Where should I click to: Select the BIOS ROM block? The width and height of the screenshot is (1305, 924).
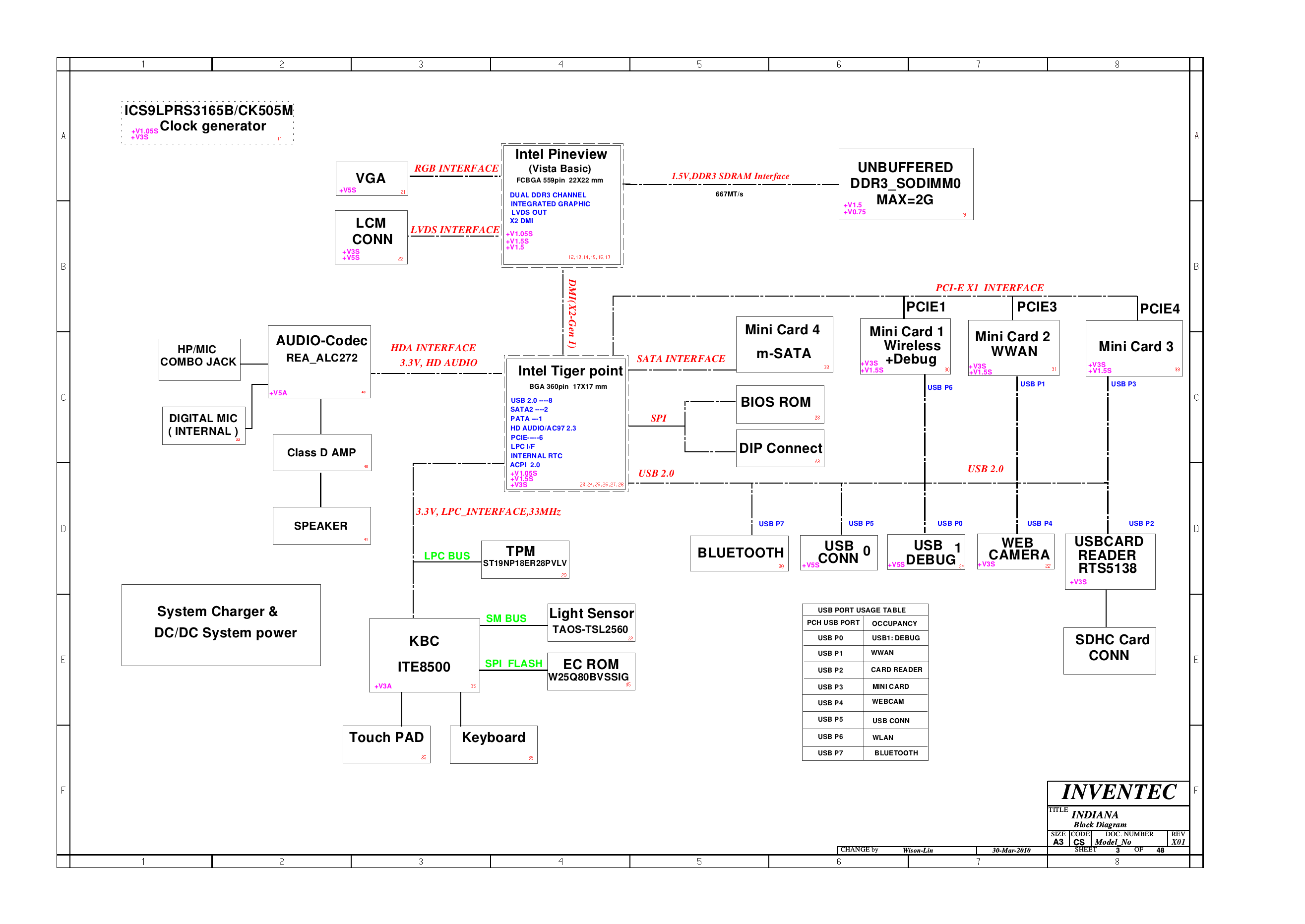pos(779,403)
